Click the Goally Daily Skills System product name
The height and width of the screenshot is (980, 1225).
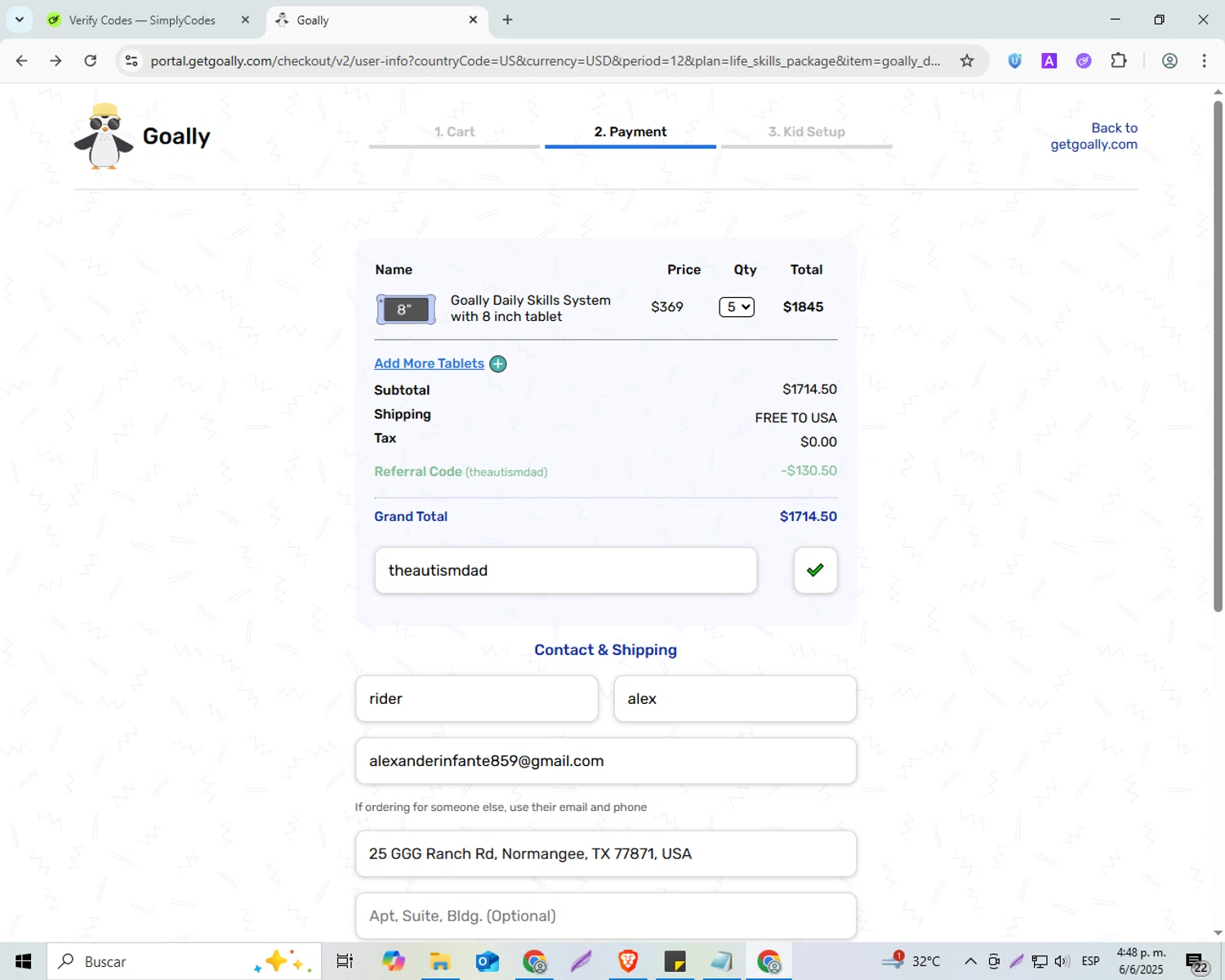531,309
